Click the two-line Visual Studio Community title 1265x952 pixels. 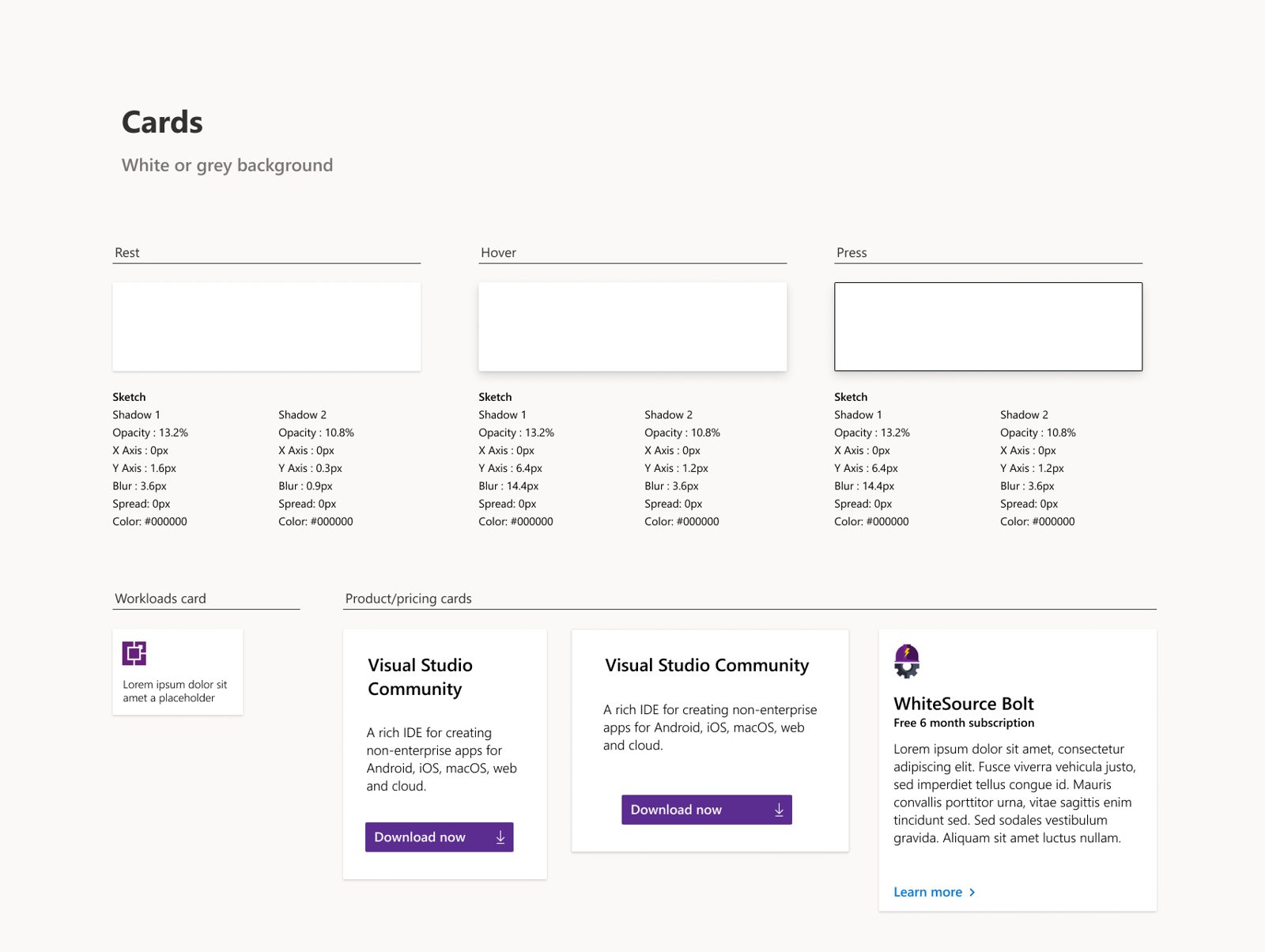(x=420, y=677)
